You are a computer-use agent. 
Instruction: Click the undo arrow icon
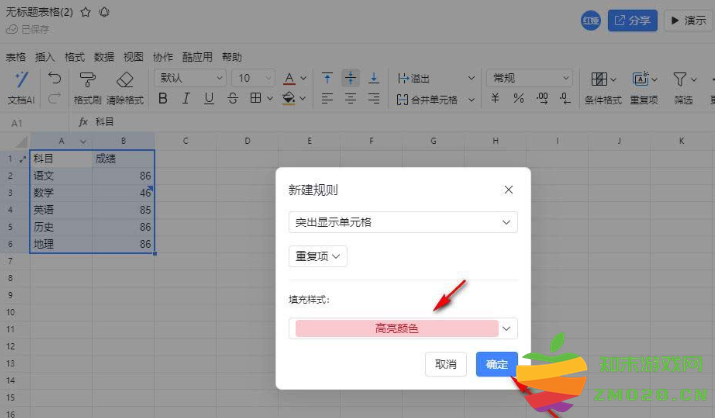click(x=54, y=78)
